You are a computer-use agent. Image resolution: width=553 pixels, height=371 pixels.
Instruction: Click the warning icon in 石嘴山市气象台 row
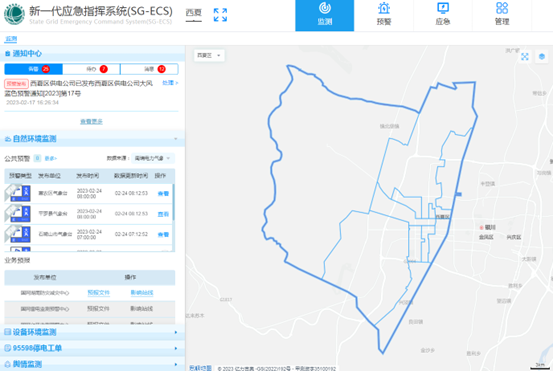coord(18,234)
